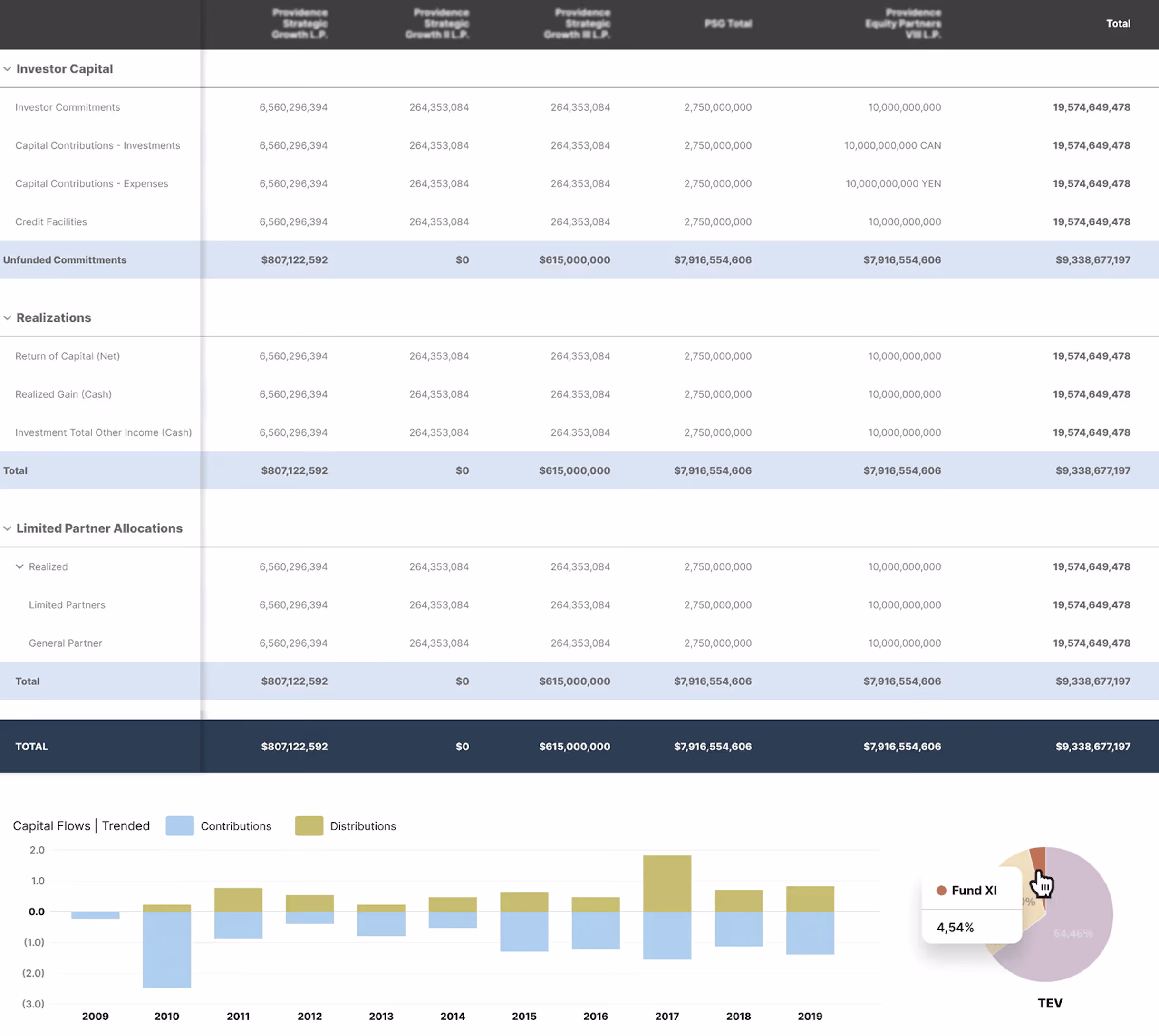Collapse the Realized sub-row chevron
This screenshot has width=1159, height=1036.
coord(19,566)
